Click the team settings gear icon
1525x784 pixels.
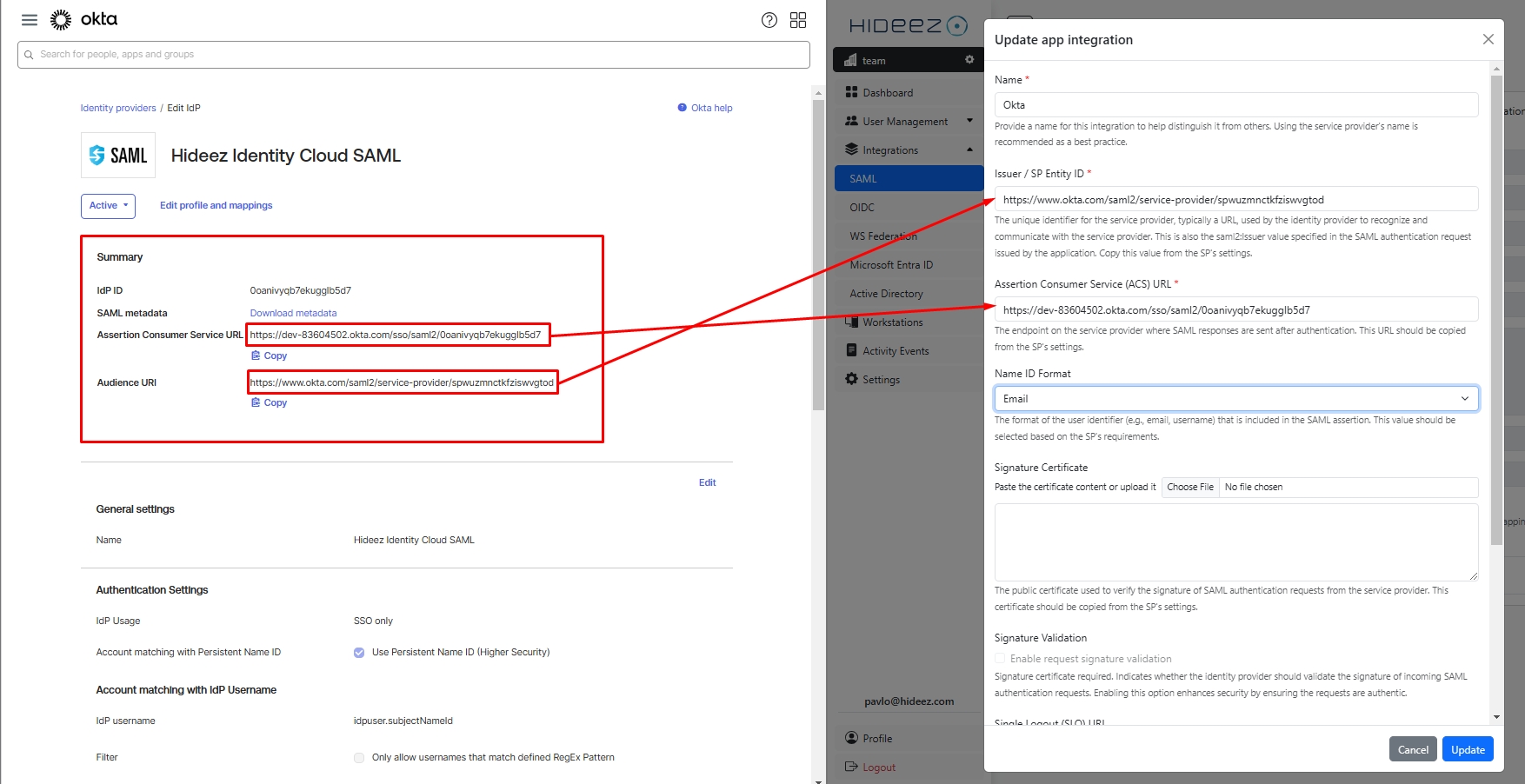[969, 60]
